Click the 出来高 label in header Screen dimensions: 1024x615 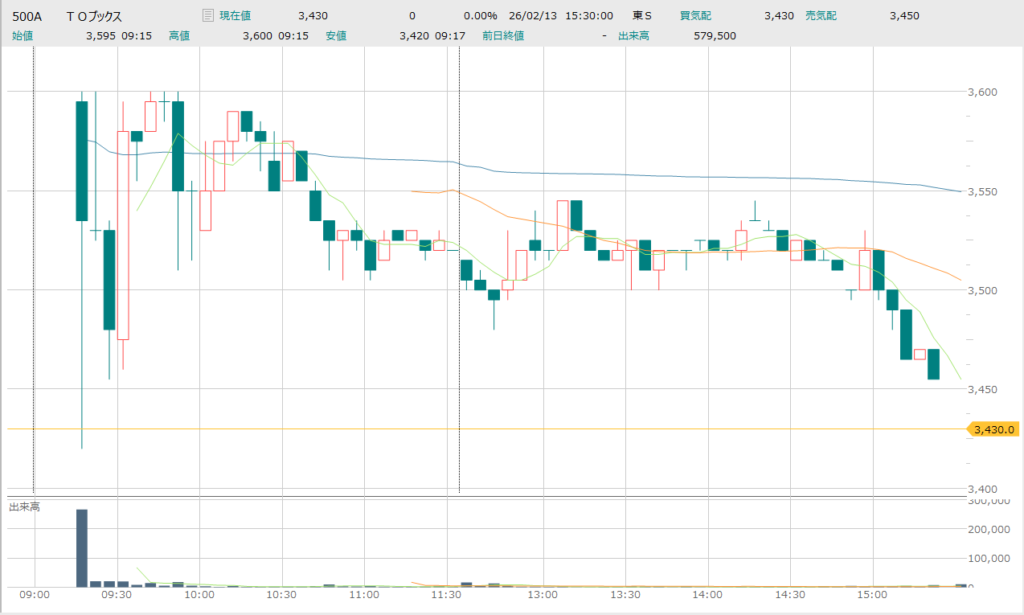click(x=631, y=35)
